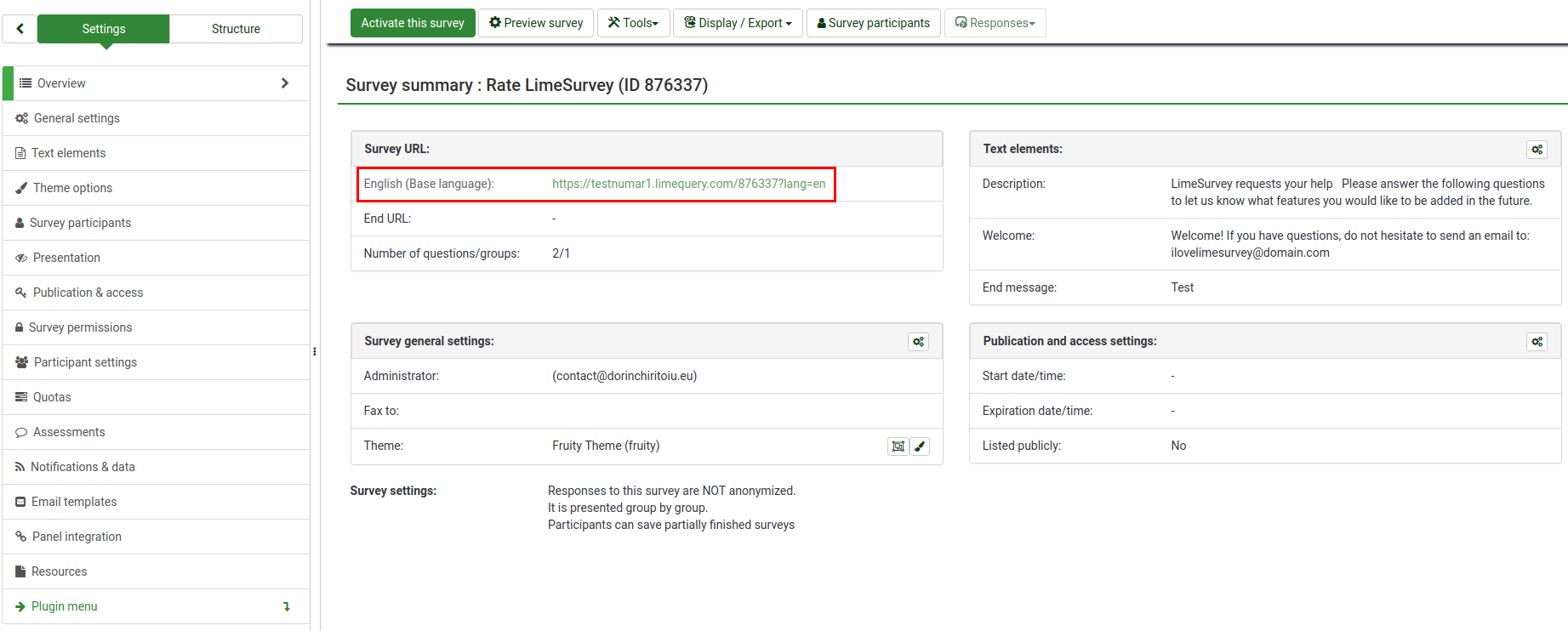Screen dimensions: 1568x631
Task: Open the survey URL link
Action: 688,184
